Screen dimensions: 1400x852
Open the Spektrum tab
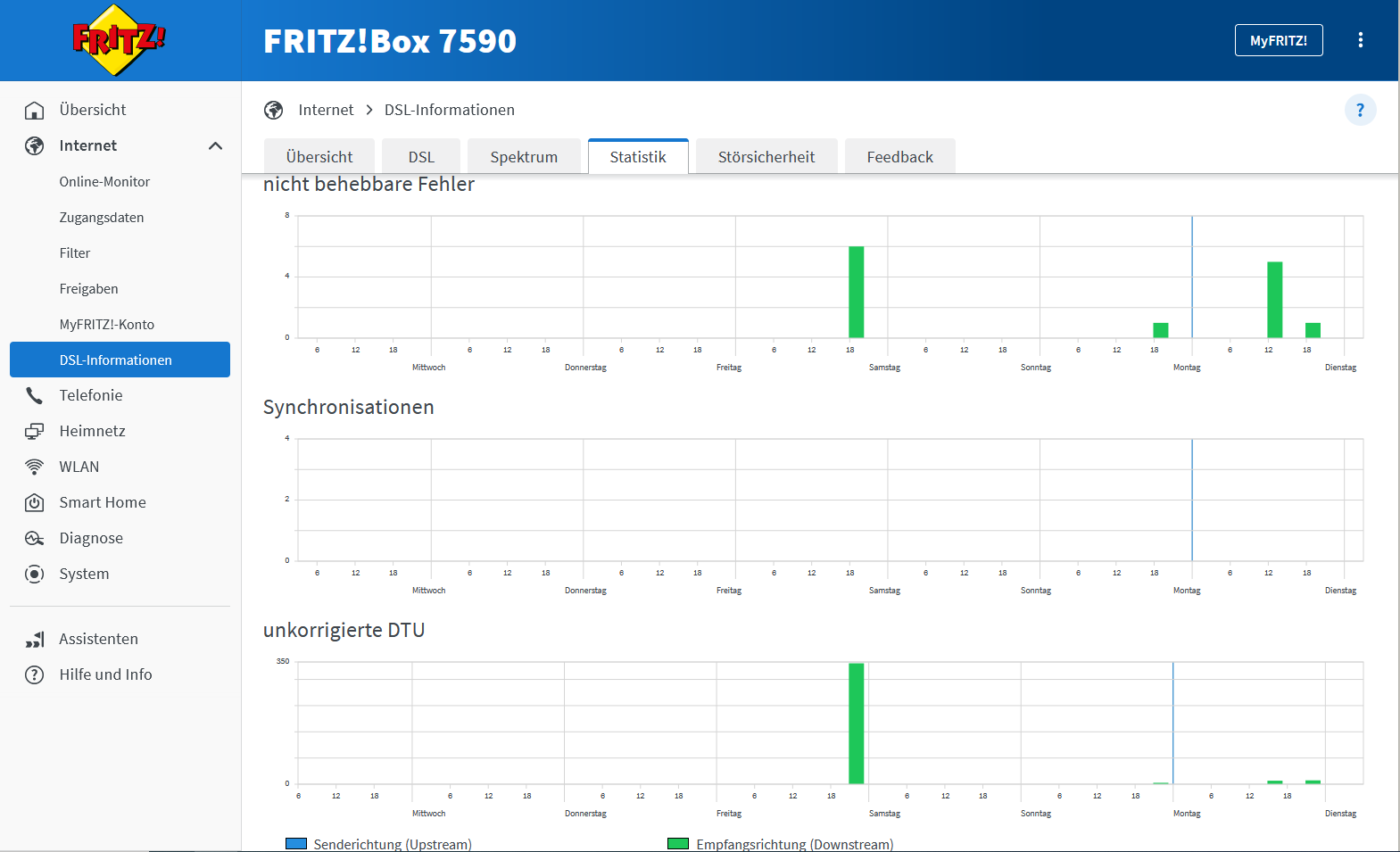(524, 156)
